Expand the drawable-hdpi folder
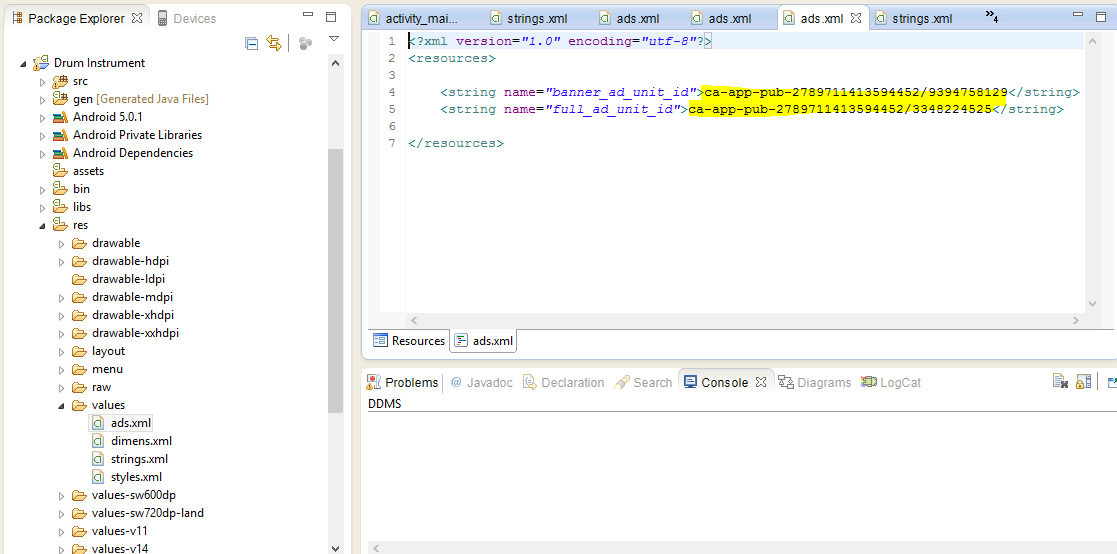The image size is (1117, 554). tap(62, 261)
